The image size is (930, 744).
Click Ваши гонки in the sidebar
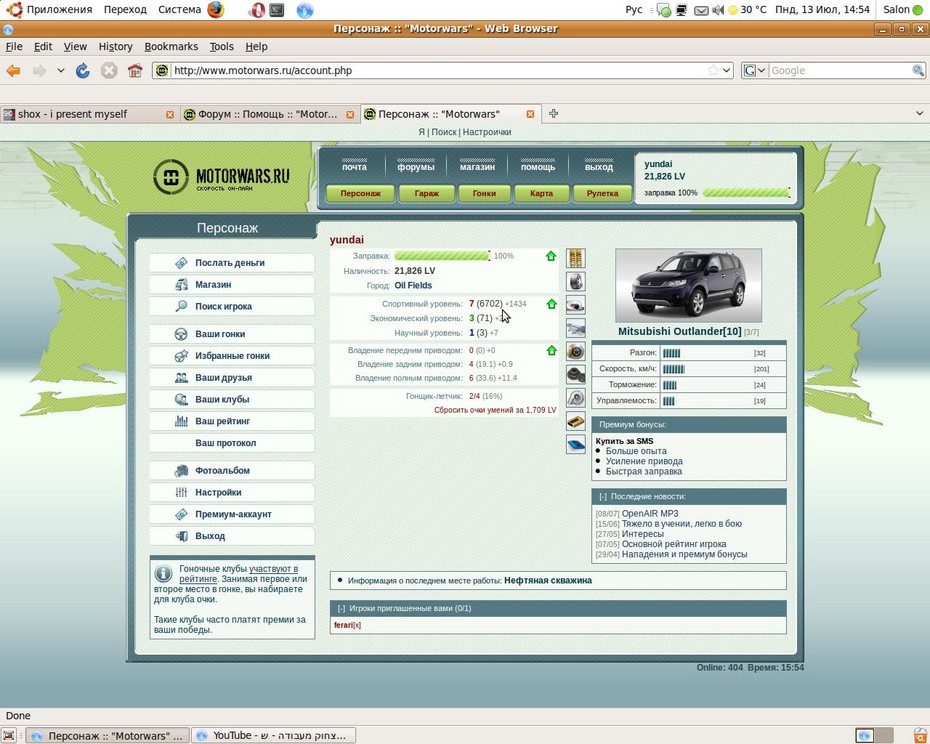[x=232, y=334]
